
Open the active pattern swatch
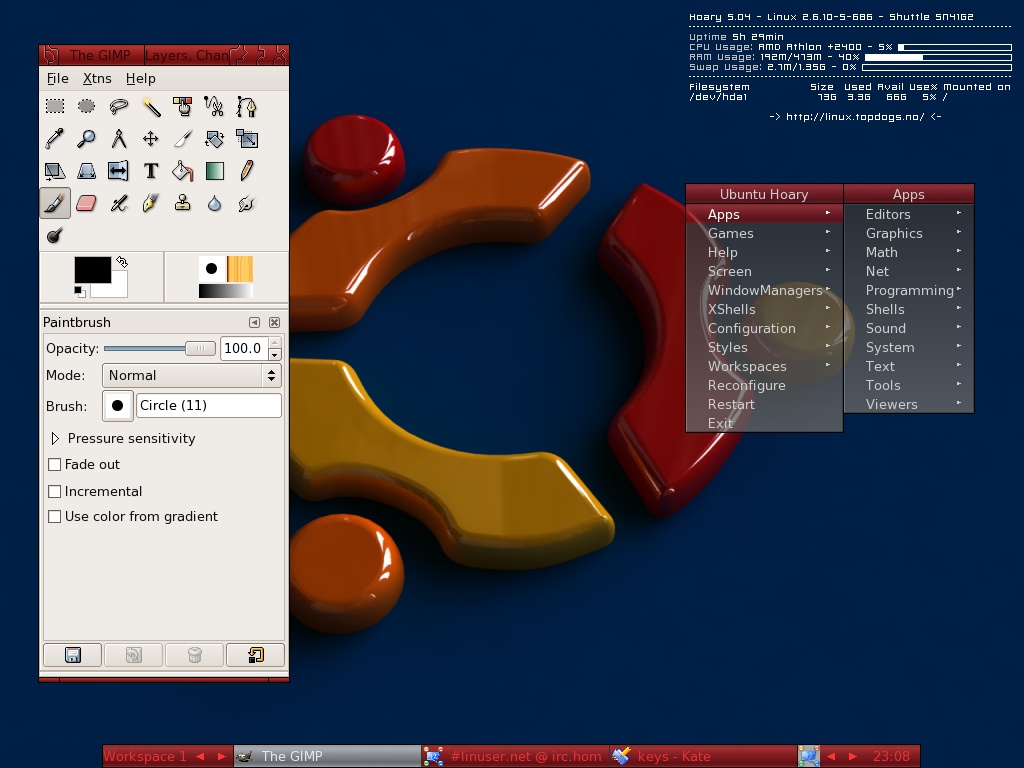(x=240, y=269)
